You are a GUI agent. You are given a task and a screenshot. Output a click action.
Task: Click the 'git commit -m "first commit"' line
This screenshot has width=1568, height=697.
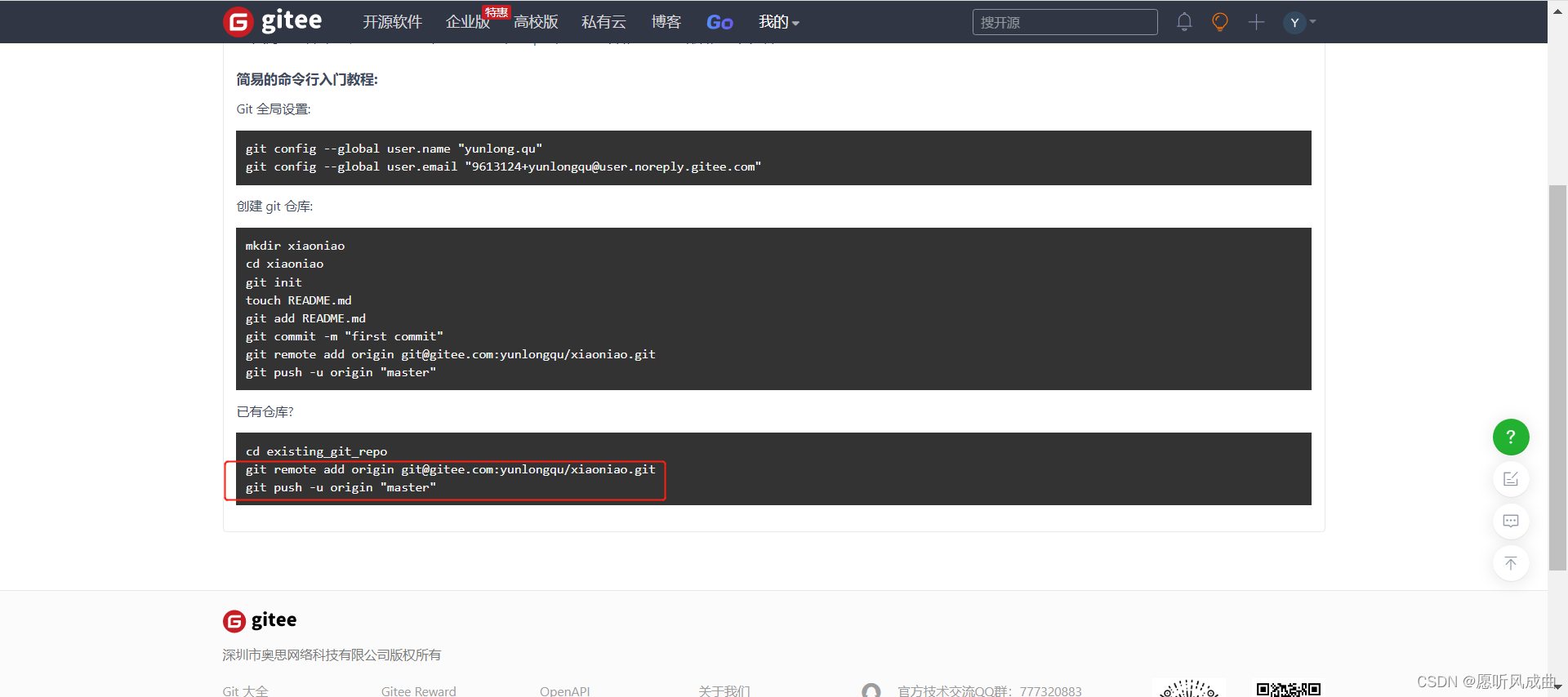pos(344,336)
